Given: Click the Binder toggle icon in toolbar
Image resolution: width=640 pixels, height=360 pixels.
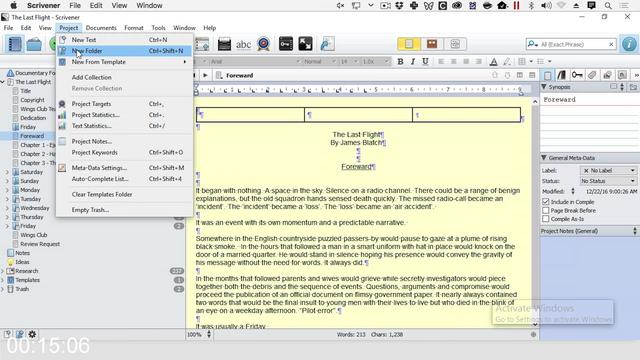Looking at the screenshot, I should coord(15,44).
